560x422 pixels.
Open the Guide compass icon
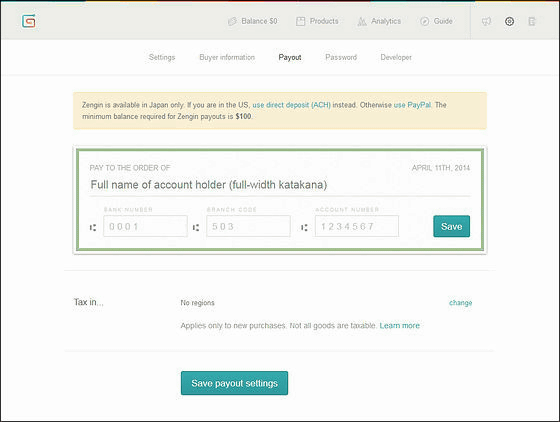424,21
